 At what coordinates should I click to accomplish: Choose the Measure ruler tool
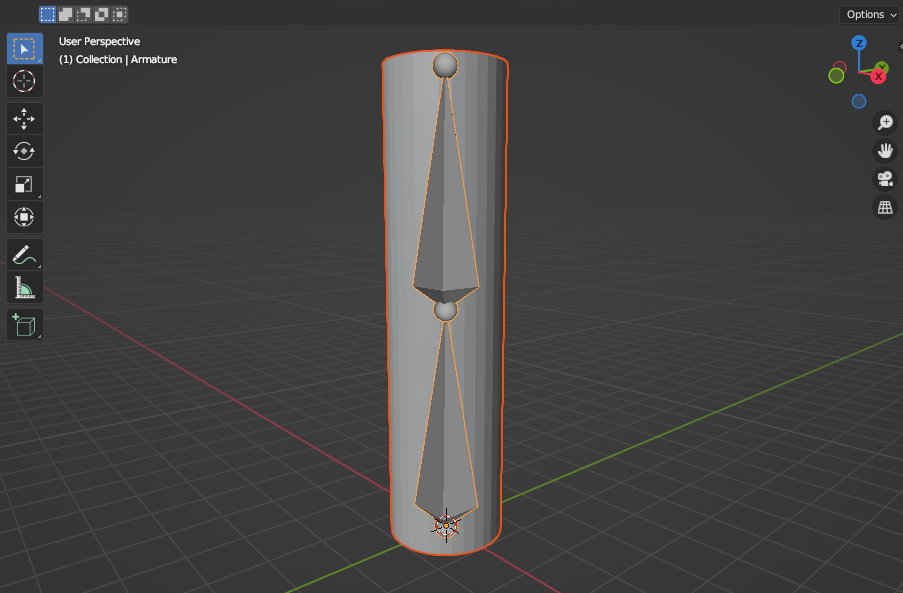tap(24, 287)
